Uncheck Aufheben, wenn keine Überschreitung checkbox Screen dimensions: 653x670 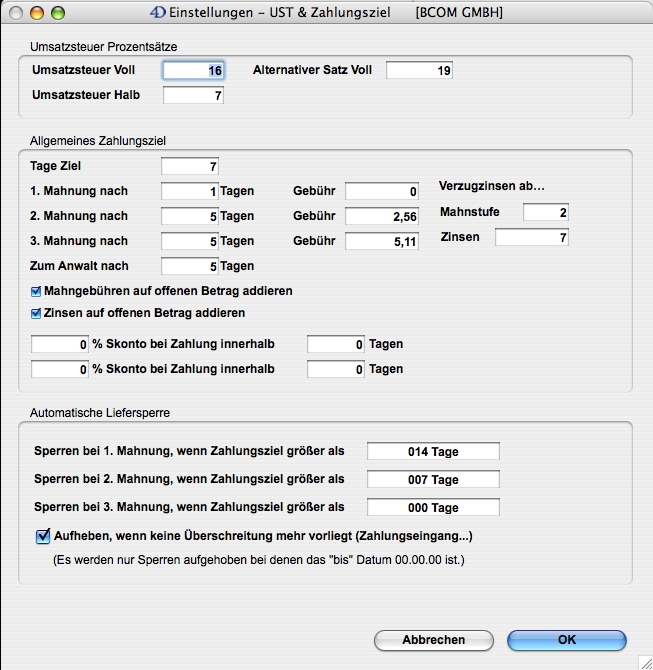43,536
